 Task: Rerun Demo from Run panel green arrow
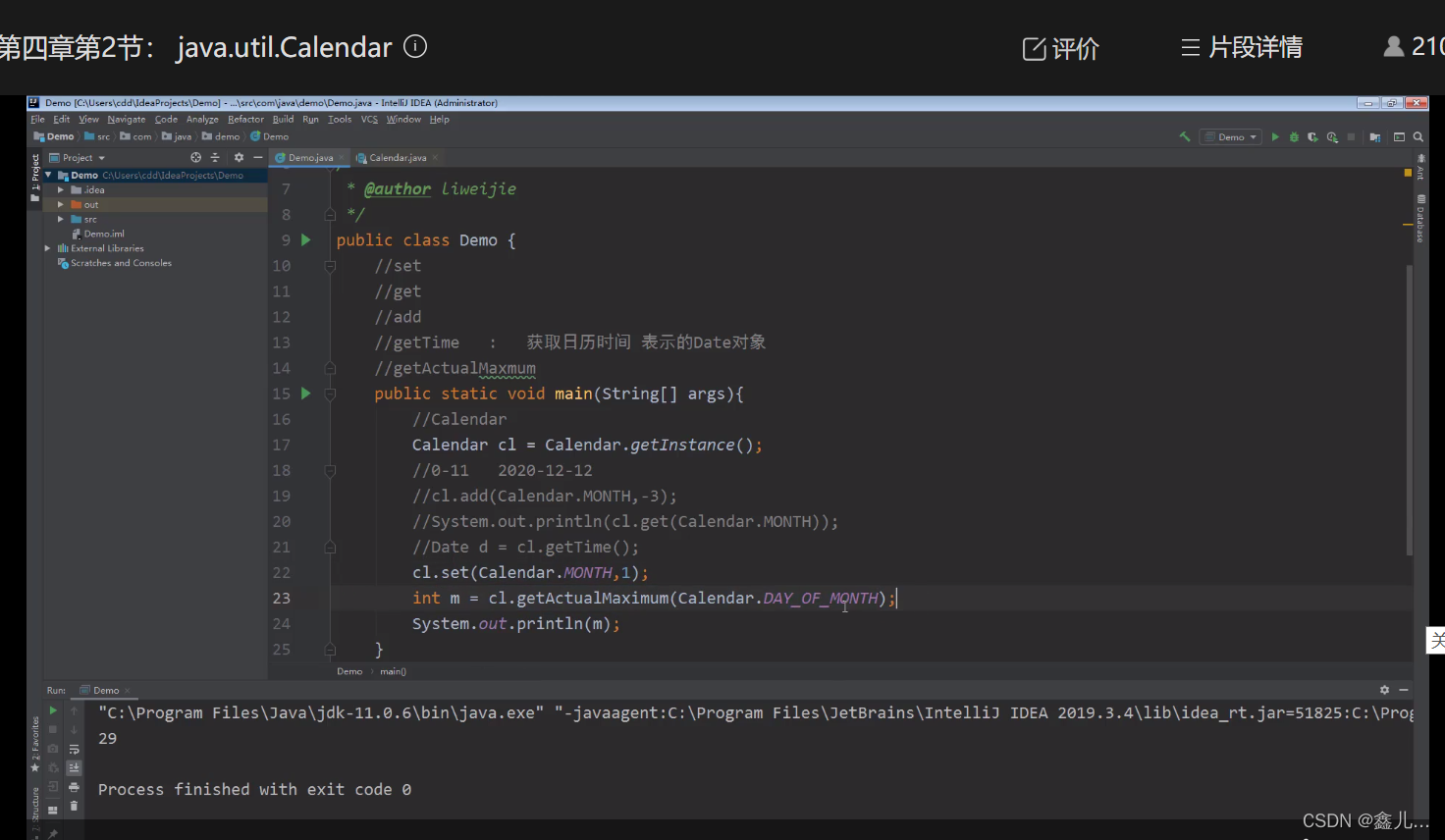coord(53,710)
